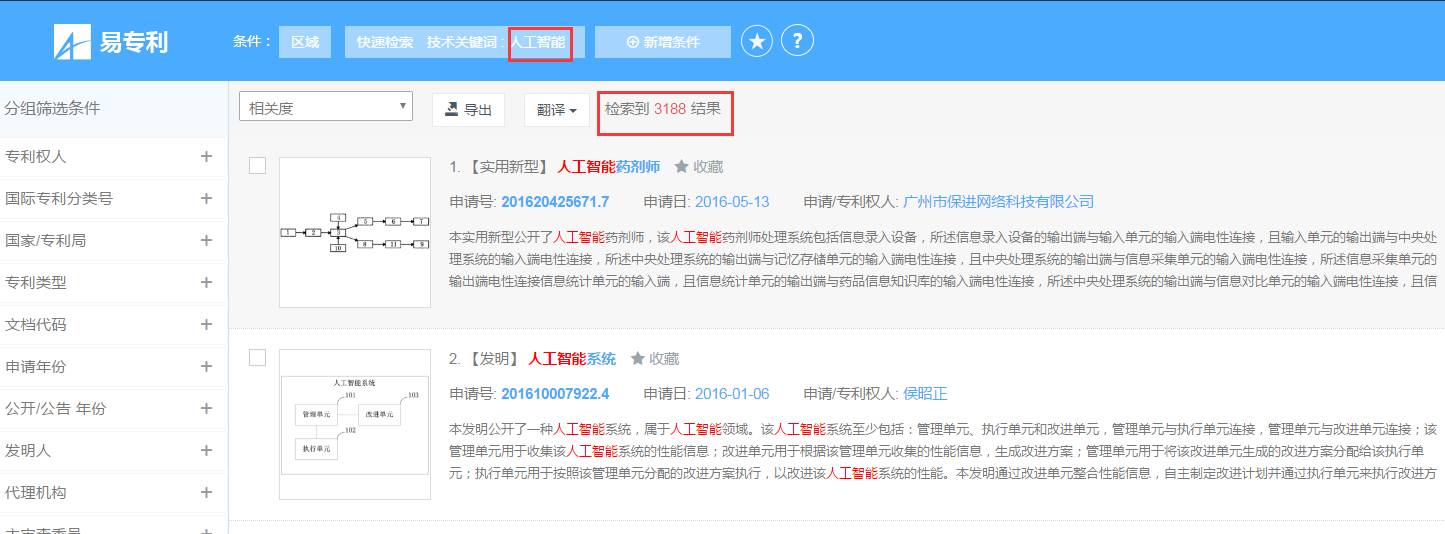
Task: Click the 导出 export button
Action: 468,110
